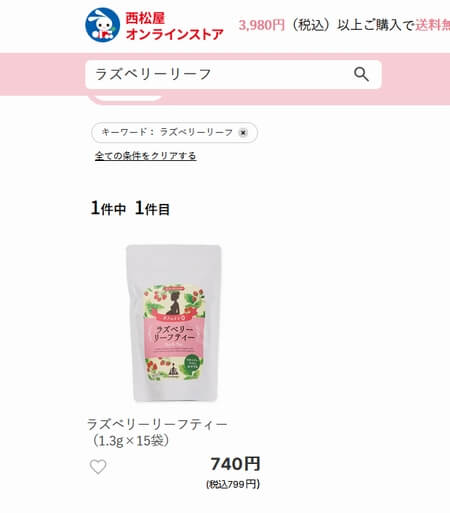The width and height of the screenshot is (450, 513).
Task: Click the 税込799円 tax-included price label
Action: [x=233, y=484]
